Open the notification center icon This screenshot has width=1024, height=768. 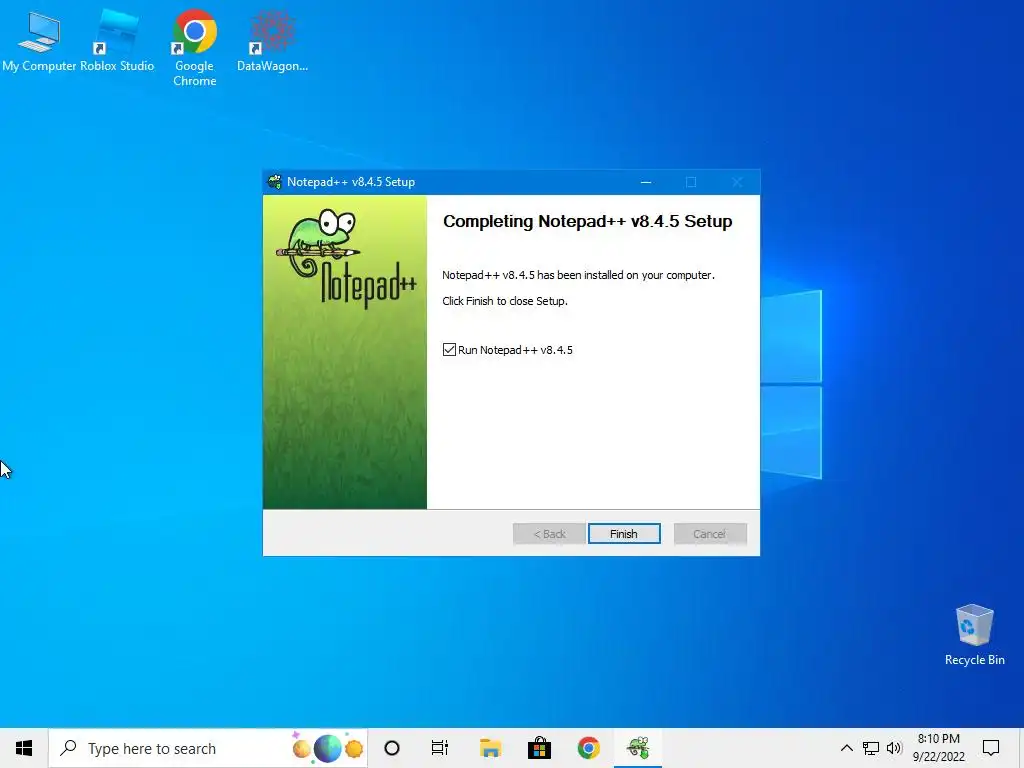tap(991, 748)
